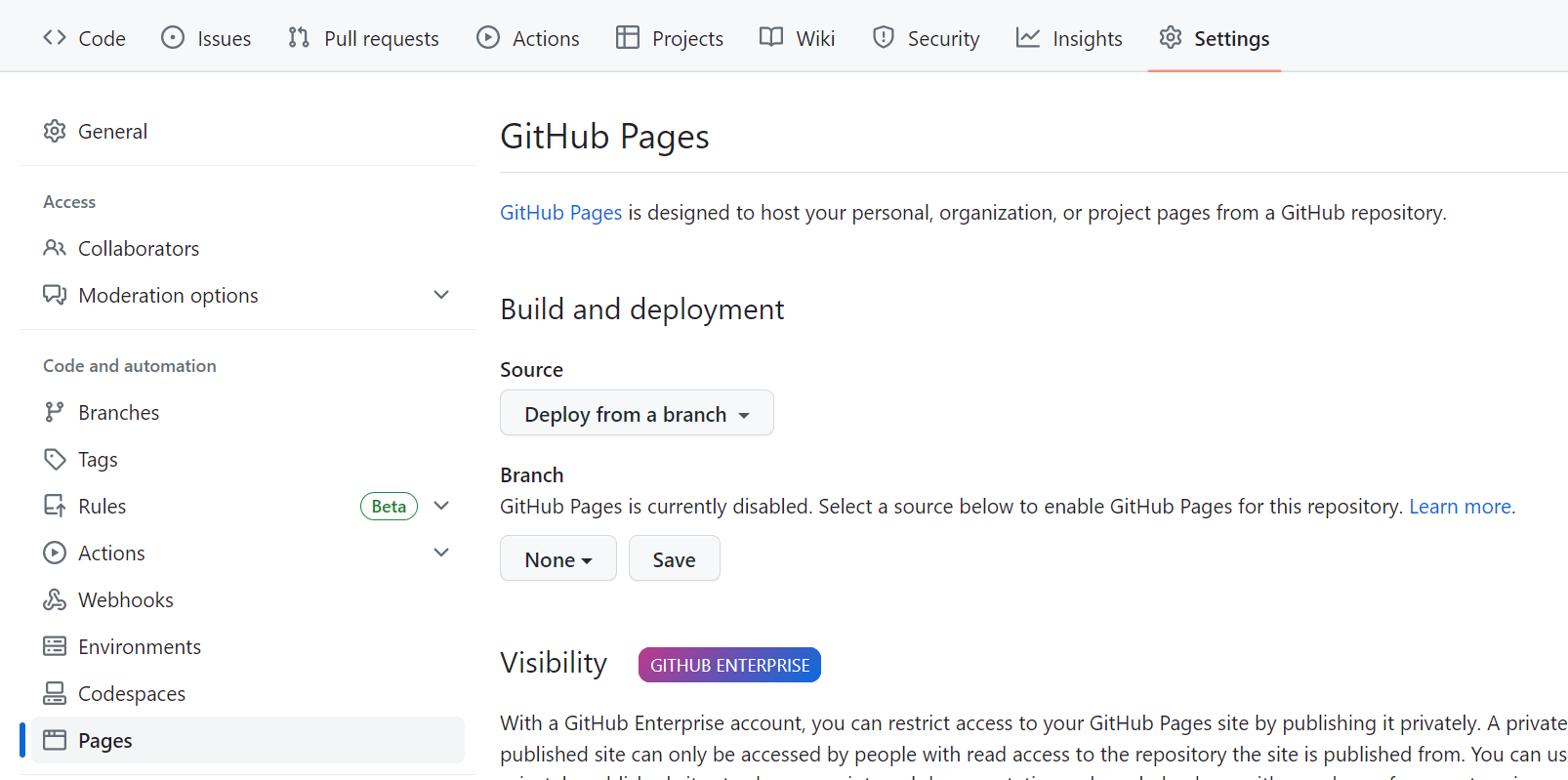Open the Branches settings page
Image resolution: width=1568 pixels, height=780 pixels.
248,412
